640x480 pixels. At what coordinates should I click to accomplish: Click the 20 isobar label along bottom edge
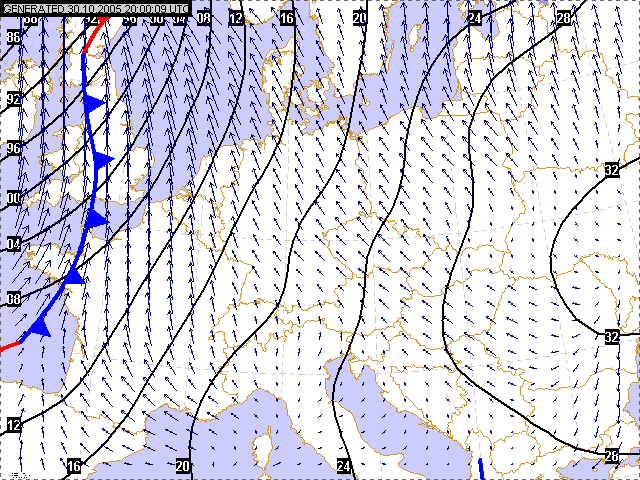(183, 466)
